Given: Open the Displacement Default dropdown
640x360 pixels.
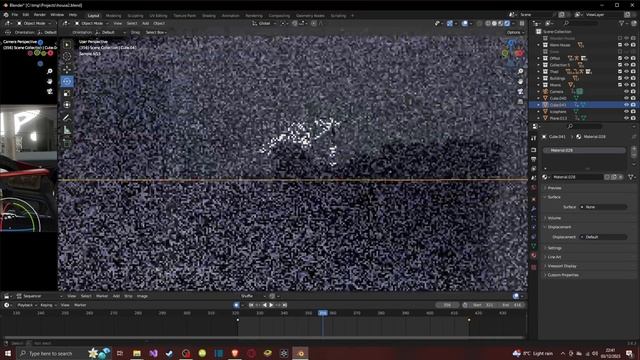Looking at the screenshot, I should [603, 237].
